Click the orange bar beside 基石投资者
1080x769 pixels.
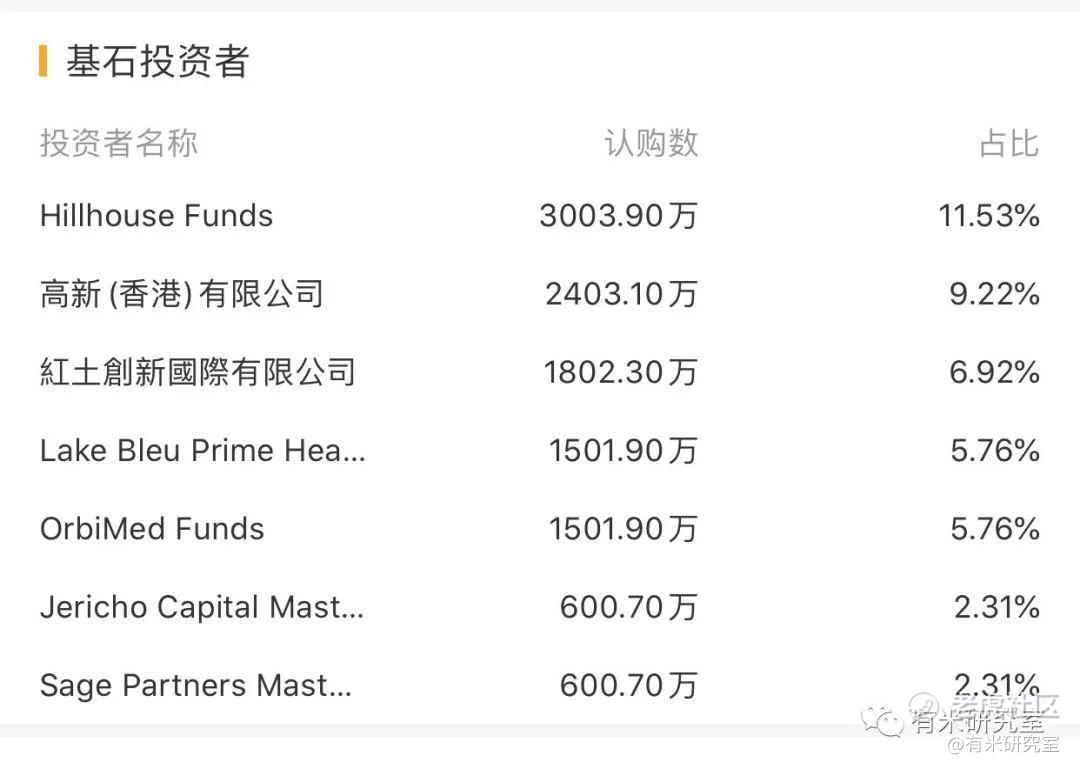pos(43,61)
